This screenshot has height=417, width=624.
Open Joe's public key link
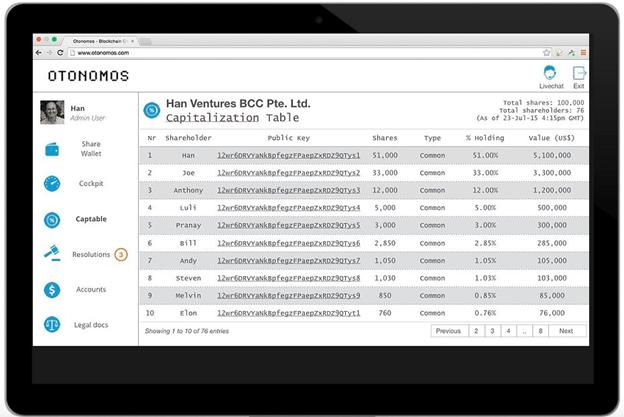(x=289, y=173)
